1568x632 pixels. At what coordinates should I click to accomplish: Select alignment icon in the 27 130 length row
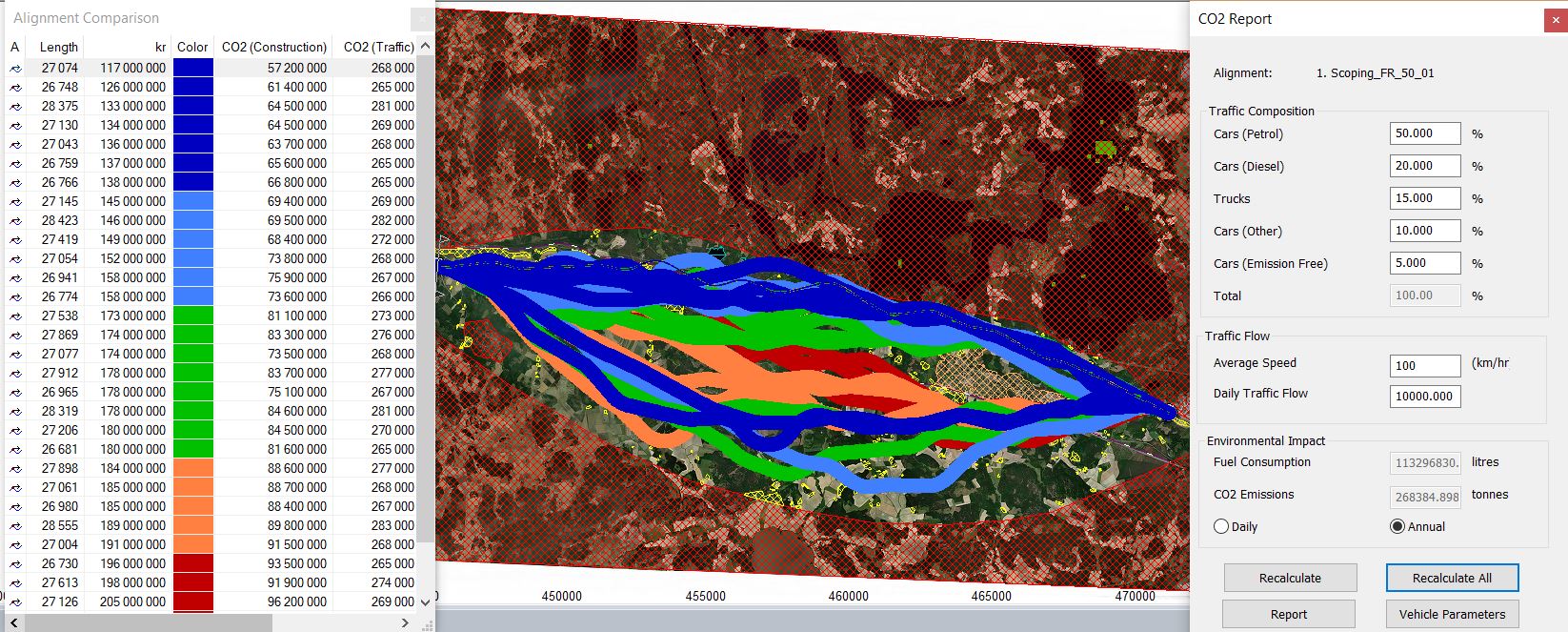click(15, 126)
